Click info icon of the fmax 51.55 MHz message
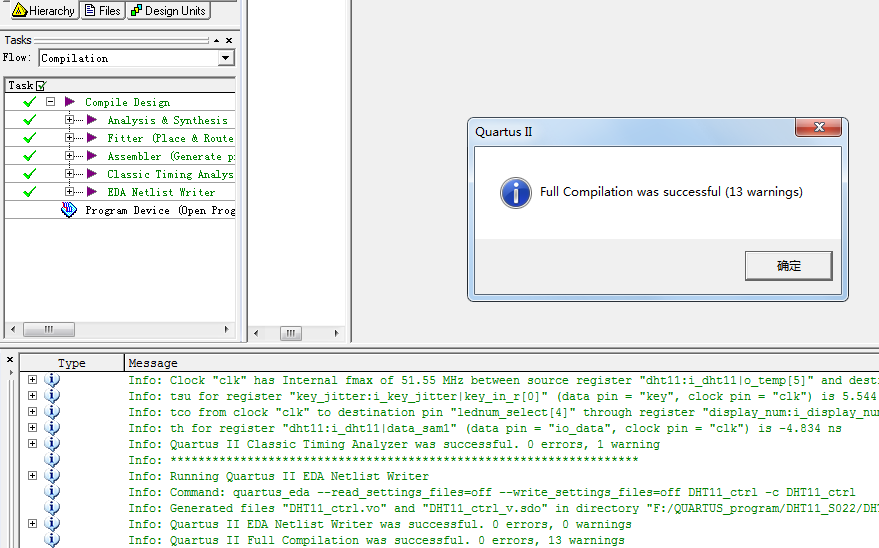The image size is (879, 548). 52,380
